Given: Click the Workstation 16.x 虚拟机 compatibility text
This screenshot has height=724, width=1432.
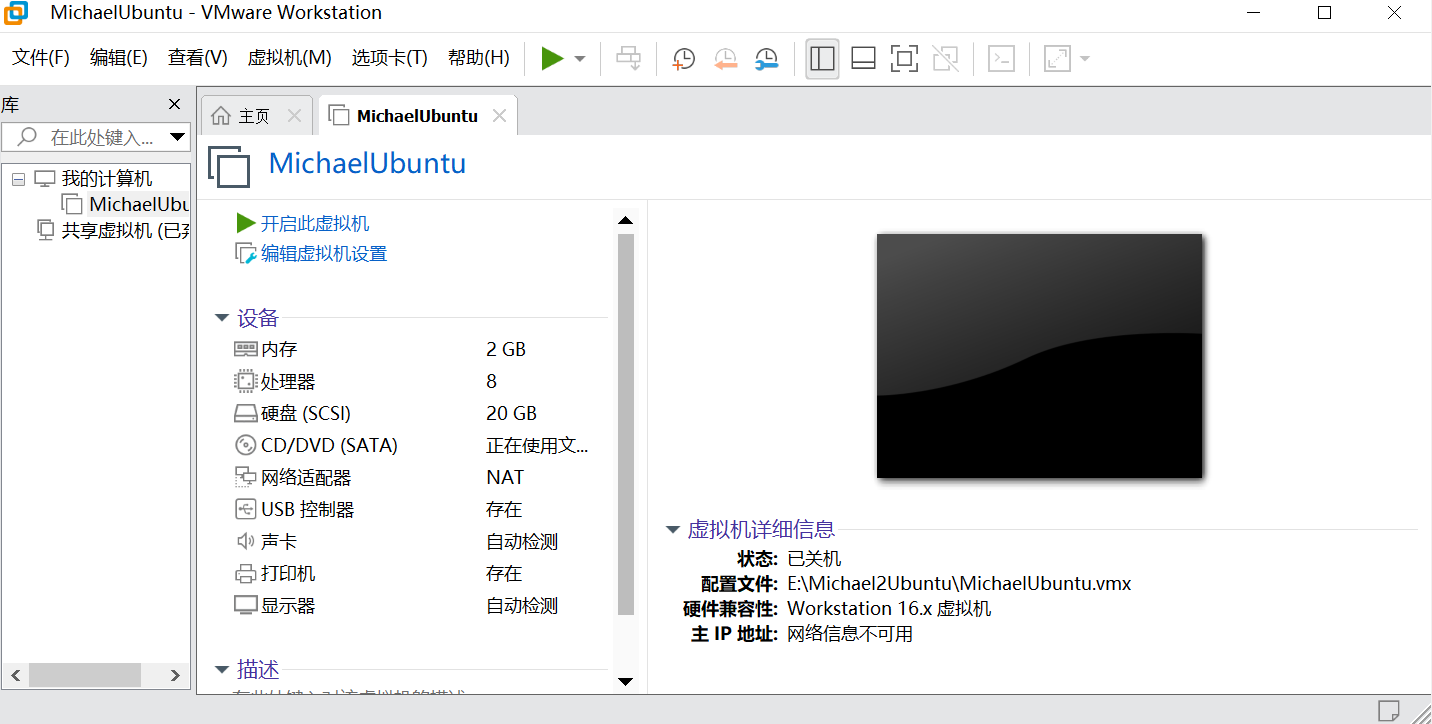Looking at the screenshot, I should click(x=889, y=608).
